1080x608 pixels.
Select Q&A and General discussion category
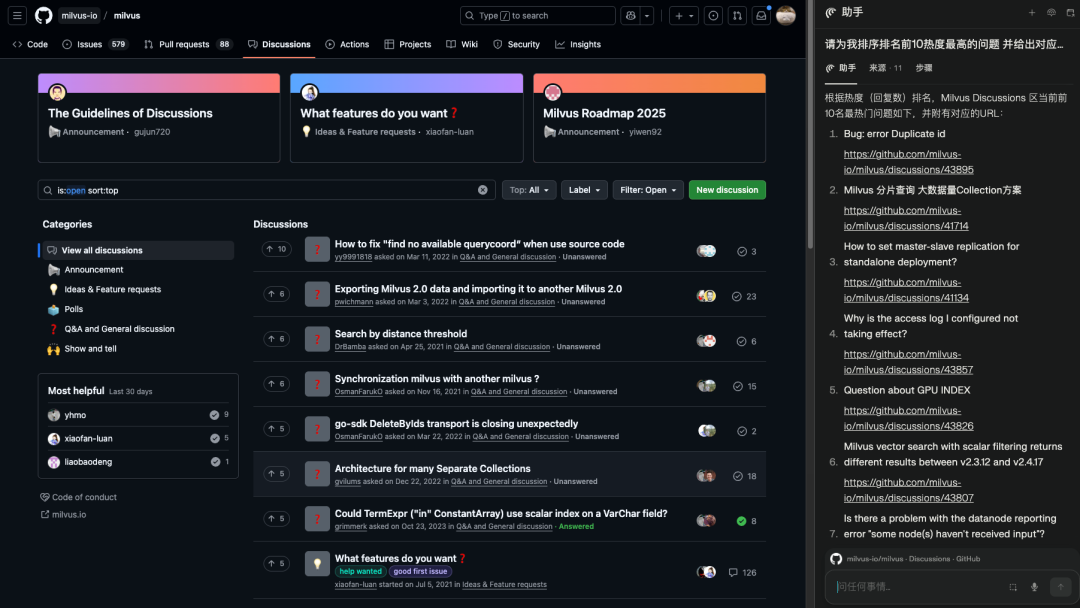[119, 329]
